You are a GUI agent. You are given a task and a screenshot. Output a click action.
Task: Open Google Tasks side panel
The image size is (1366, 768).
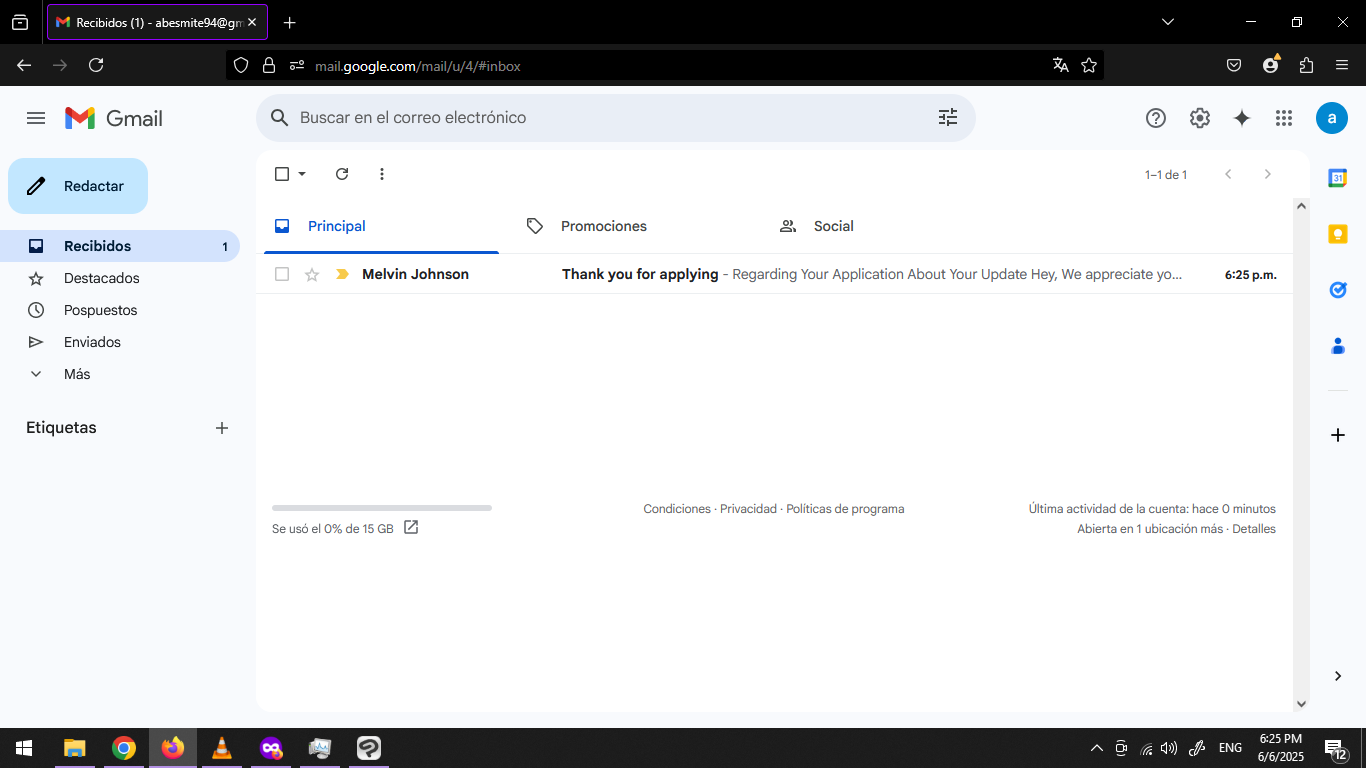coord(1338,290)
